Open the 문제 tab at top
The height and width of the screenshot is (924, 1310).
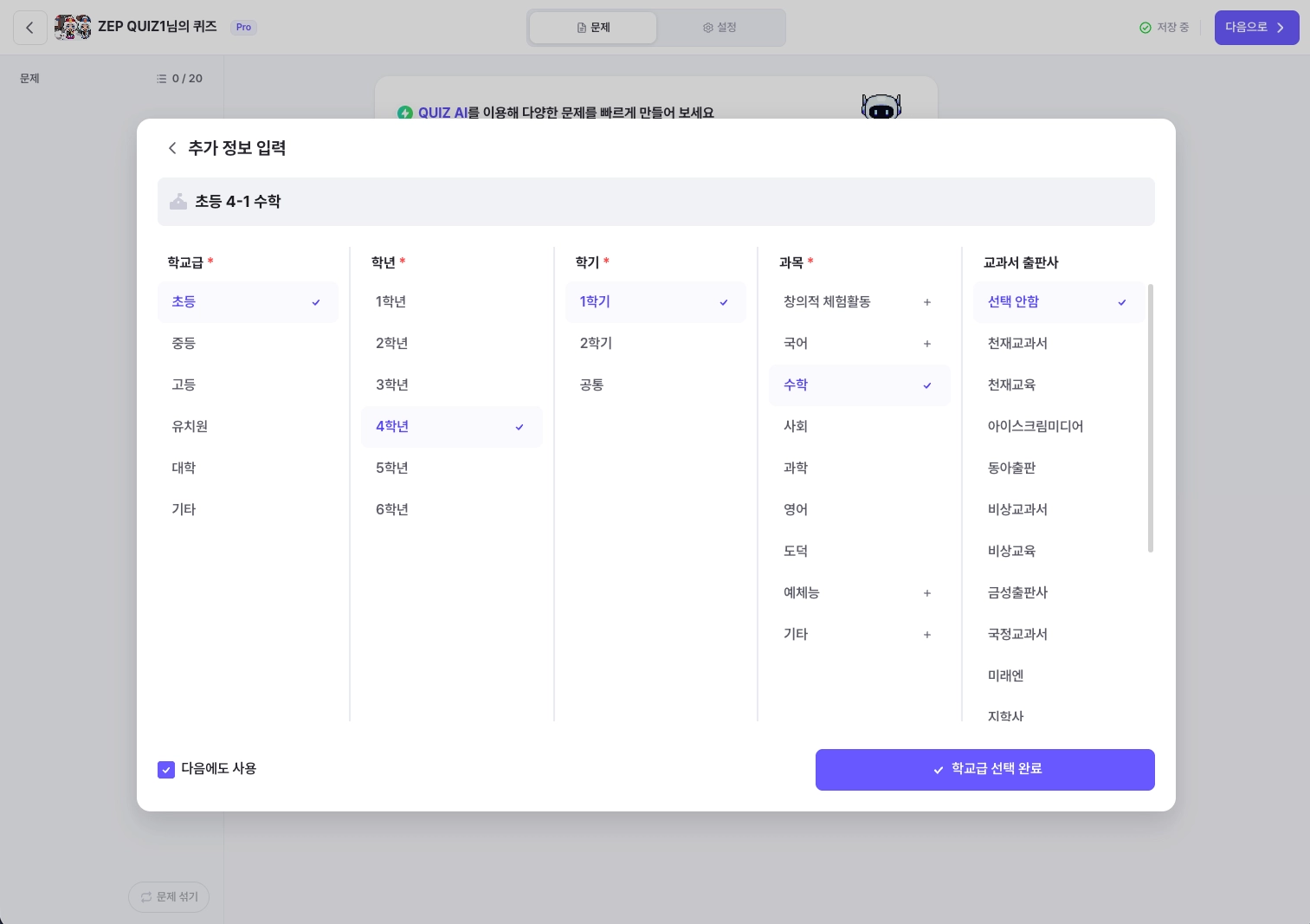point(593,28)
